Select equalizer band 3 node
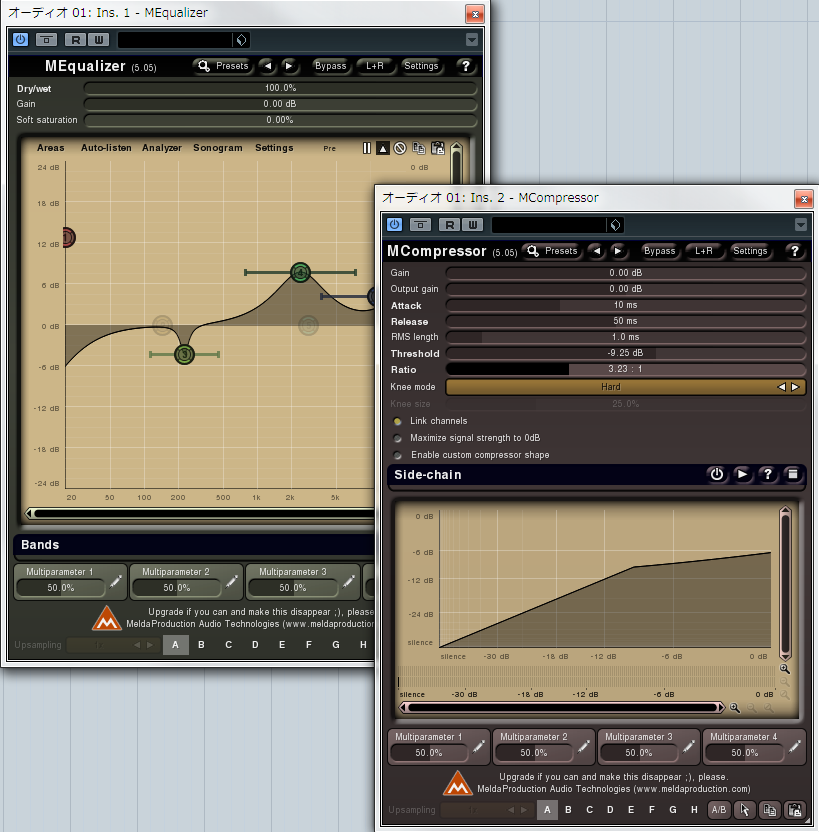 coord(185,354)
